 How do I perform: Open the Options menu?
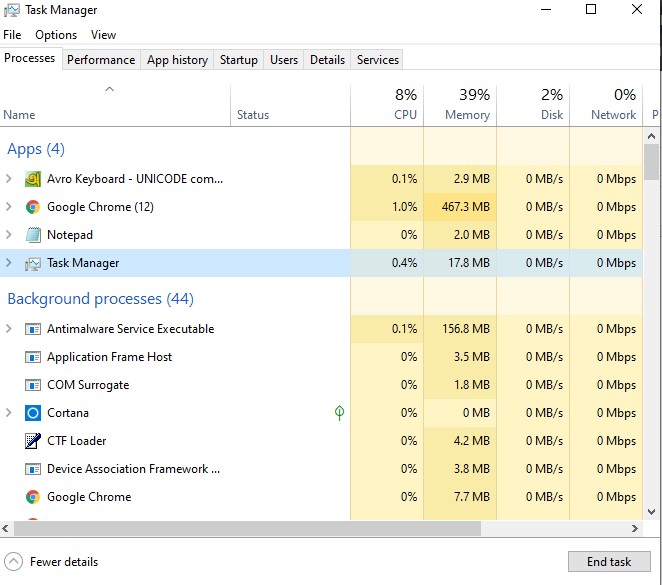56,35
